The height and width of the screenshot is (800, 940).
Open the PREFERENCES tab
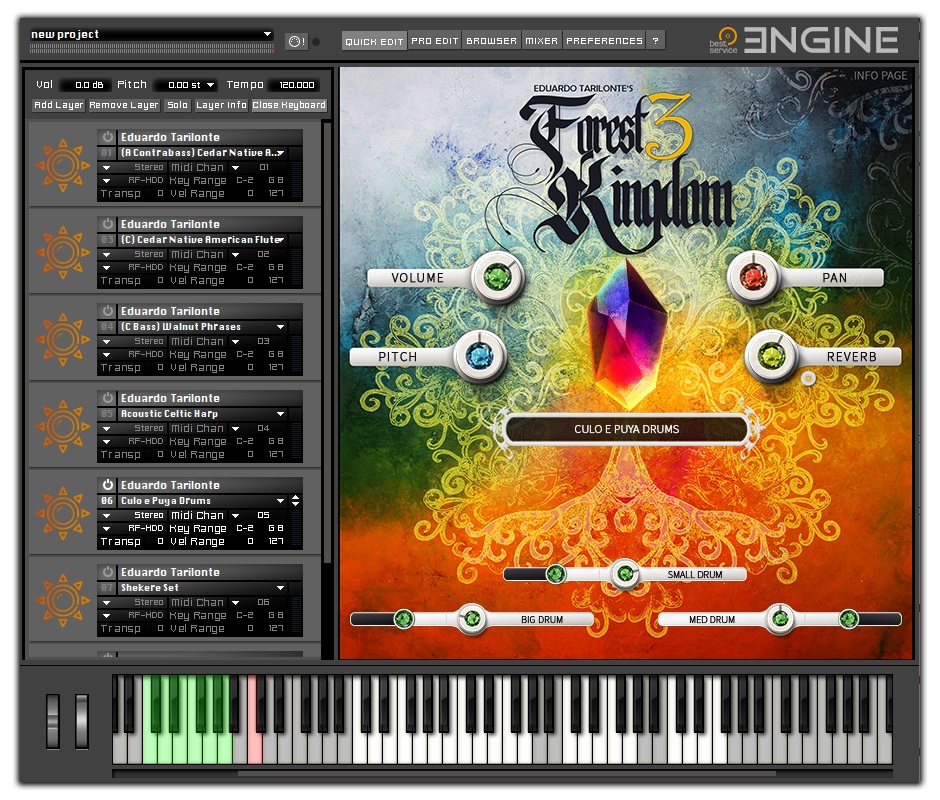pos(604,41)
